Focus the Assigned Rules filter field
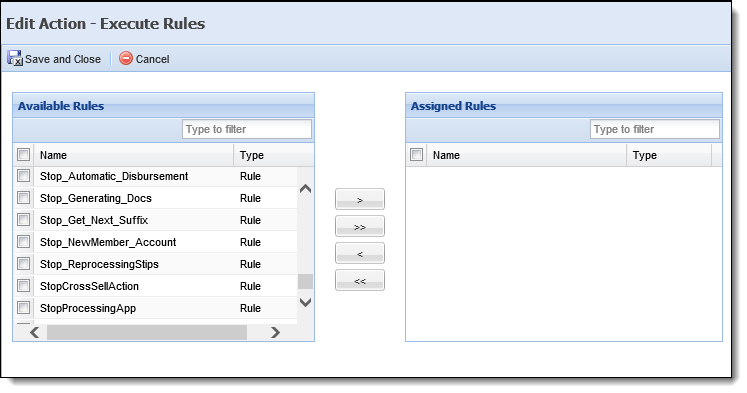The height and width of the screenshot is (393, 747). click(655, 129)
